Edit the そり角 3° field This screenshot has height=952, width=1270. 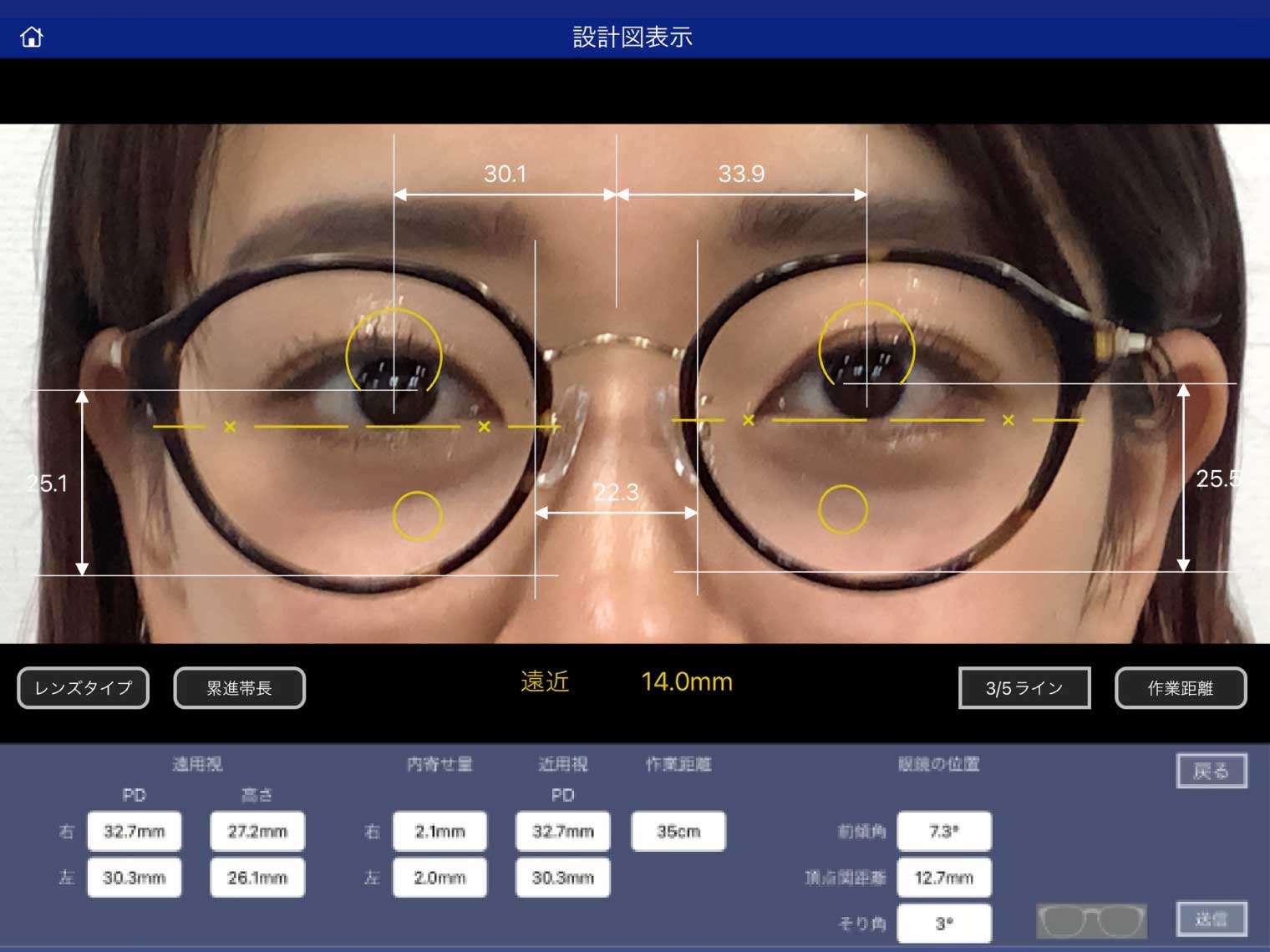pos(944,924)
